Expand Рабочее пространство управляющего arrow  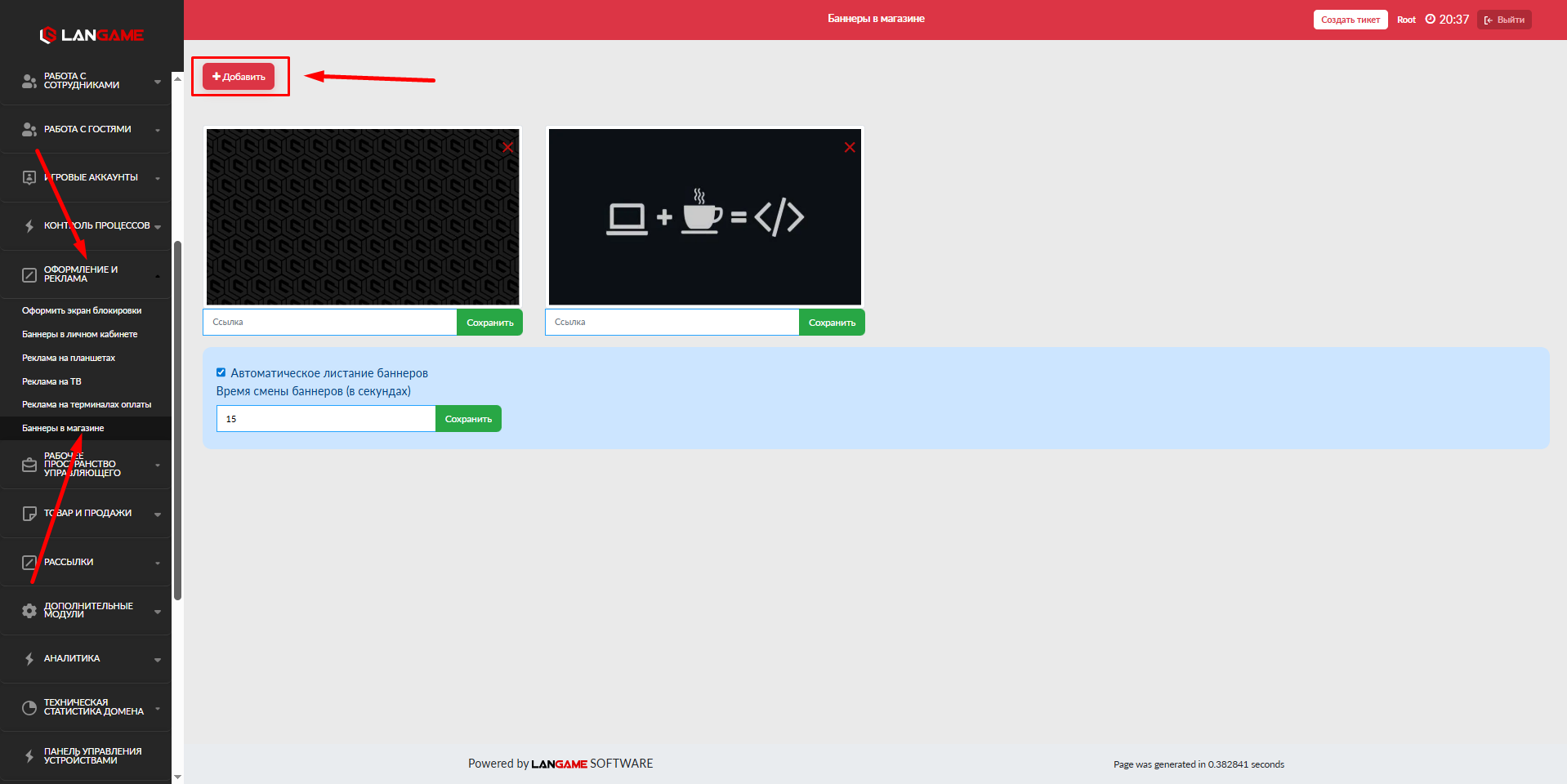click(x=158, y=465)
